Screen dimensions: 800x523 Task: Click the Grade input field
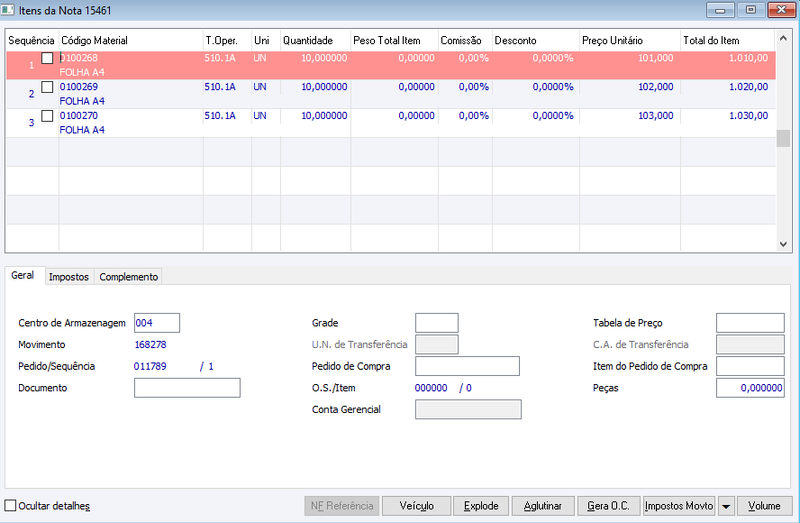coord(437,323)
